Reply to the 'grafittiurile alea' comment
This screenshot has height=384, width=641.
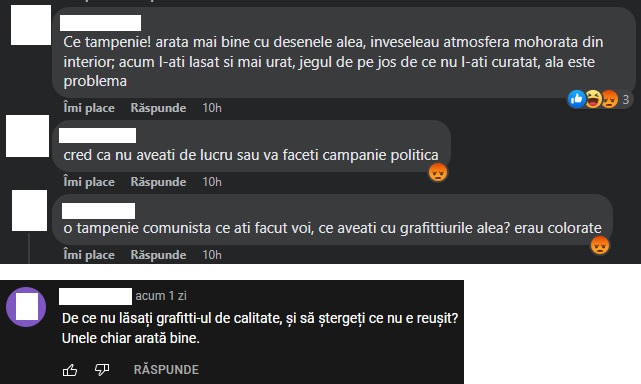point(158,255)
